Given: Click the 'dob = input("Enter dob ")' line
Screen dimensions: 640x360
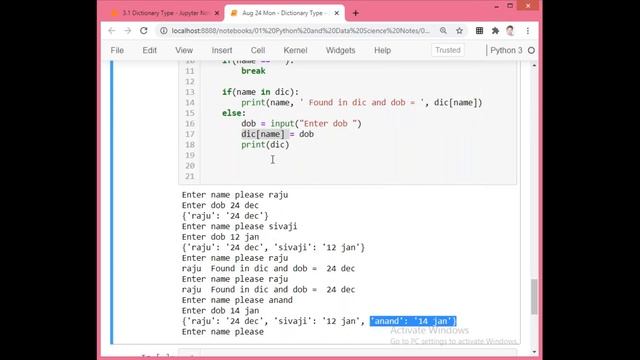Looking at the screenshot, I should click(301, 124).
